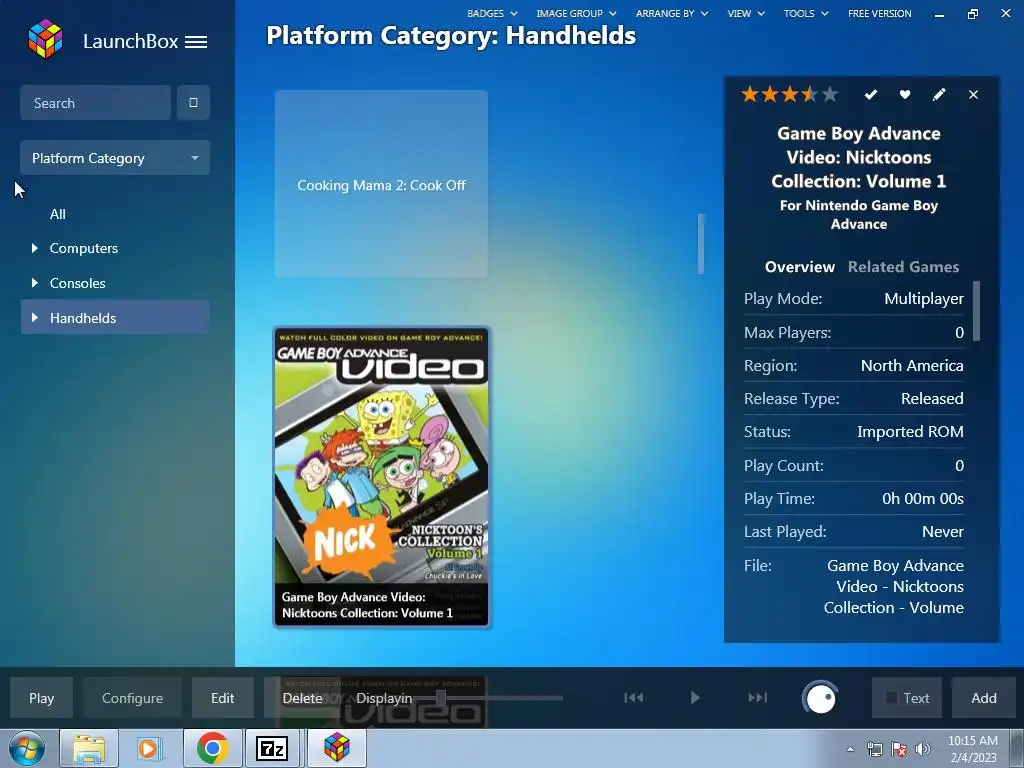1024x768 pixels.
Task: Click the Configure button
Action: (132, 698)
